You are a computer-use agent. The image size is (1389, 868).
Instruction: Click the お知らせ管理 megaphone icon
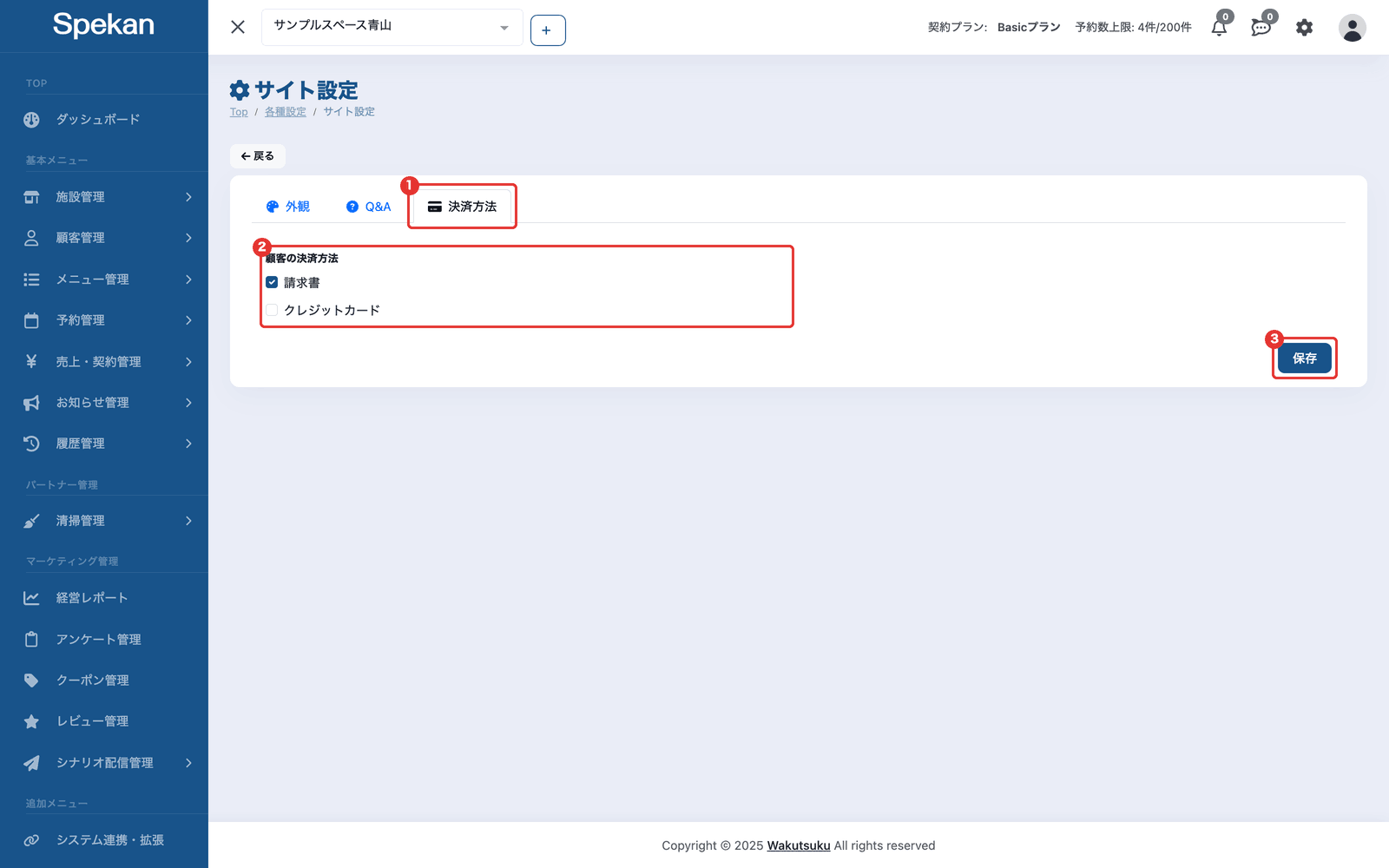click(31, 403)
